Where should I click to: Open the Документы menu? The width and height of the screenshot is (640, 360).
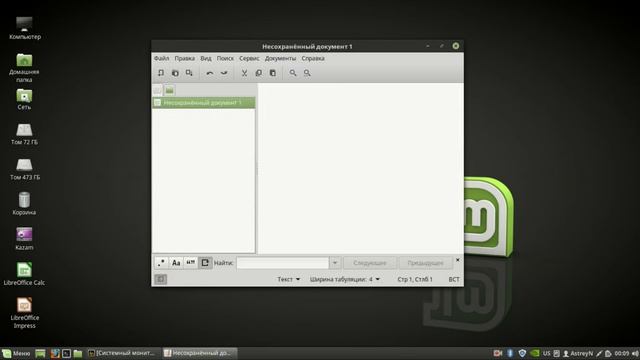[x=280, y=58]
